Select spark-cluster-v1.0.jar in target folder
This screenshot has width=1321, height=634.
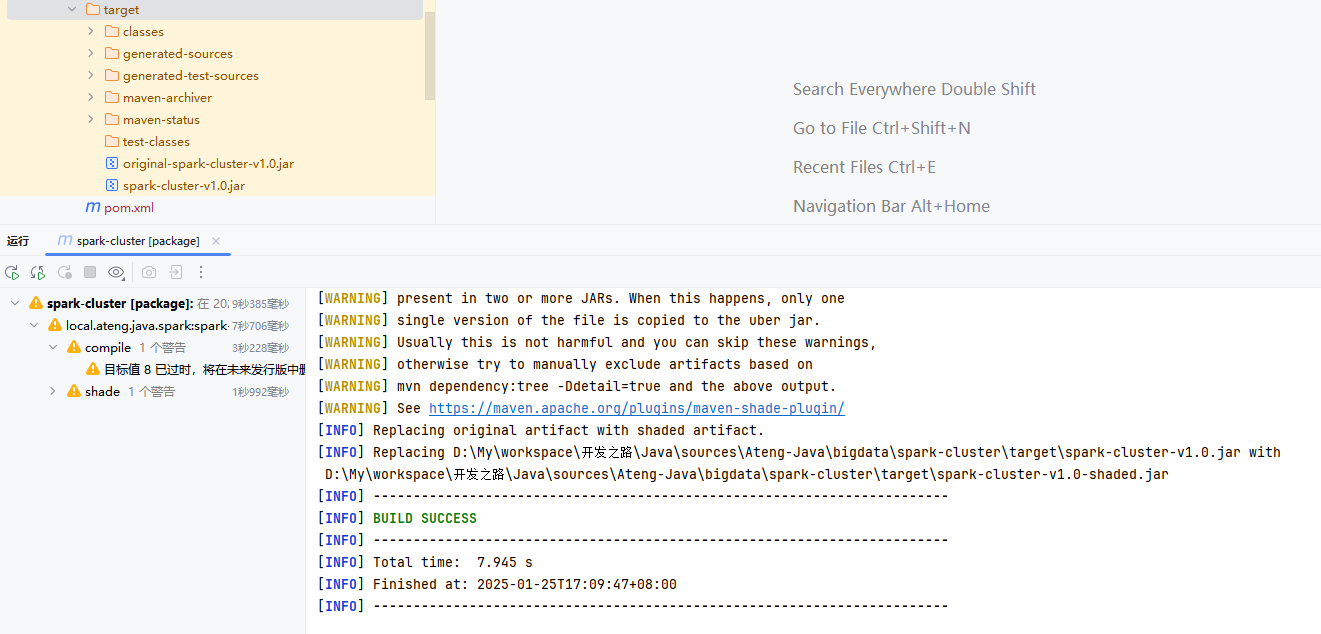(x=183, y=186)
